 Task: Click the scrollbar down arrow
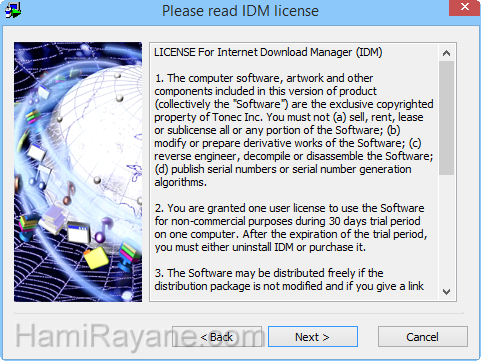pyautogui.click(x=446, y=292)
